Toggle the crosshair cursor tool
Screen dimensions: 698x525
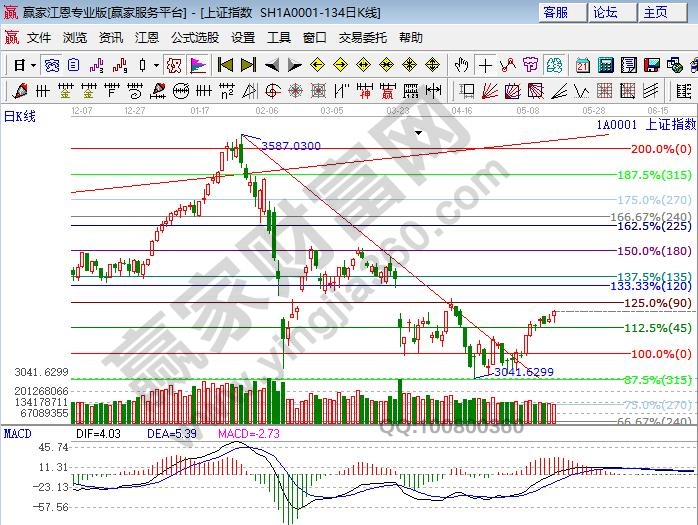click(485, 65)
